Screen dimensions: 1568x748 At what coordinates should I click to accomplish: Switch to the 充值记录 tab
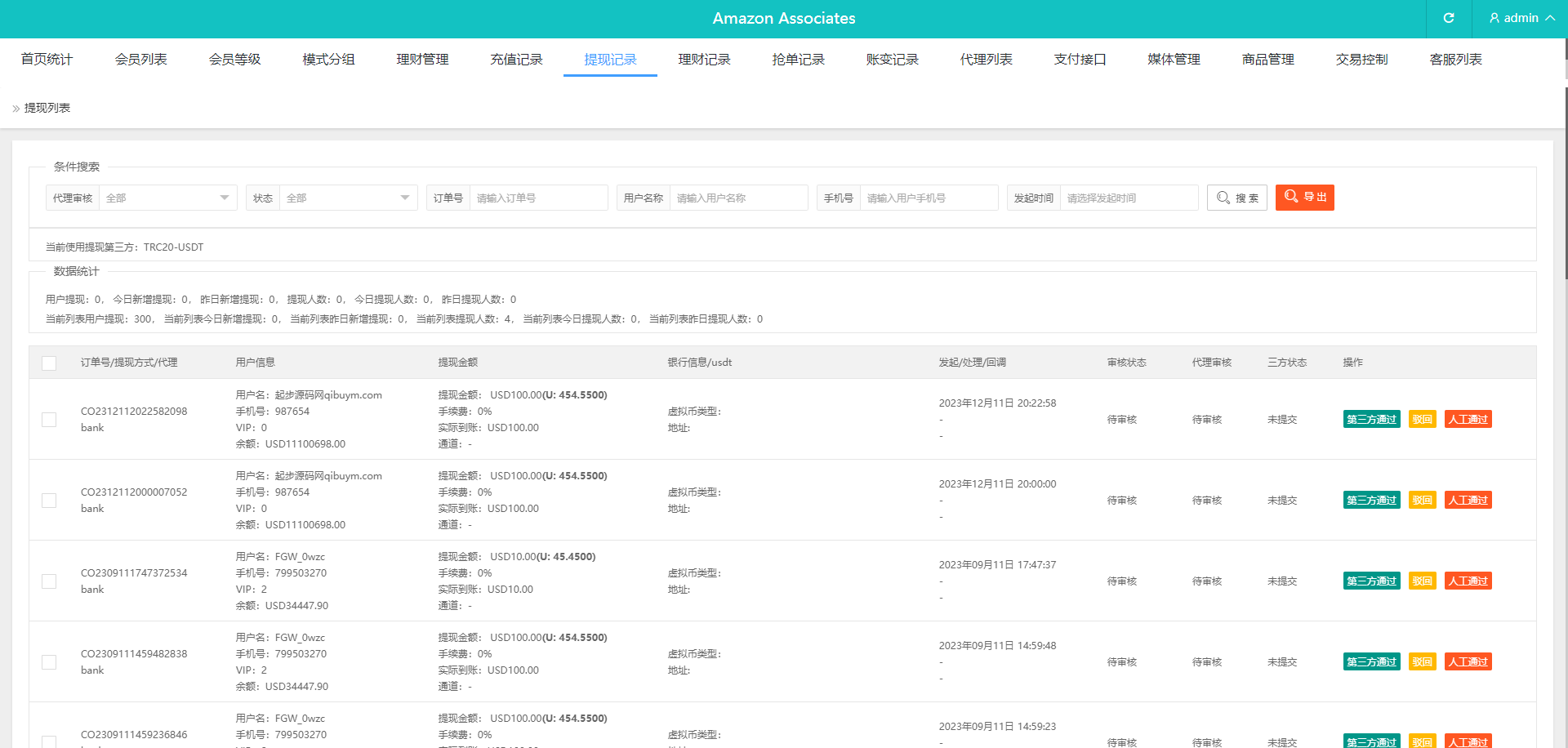516,60
